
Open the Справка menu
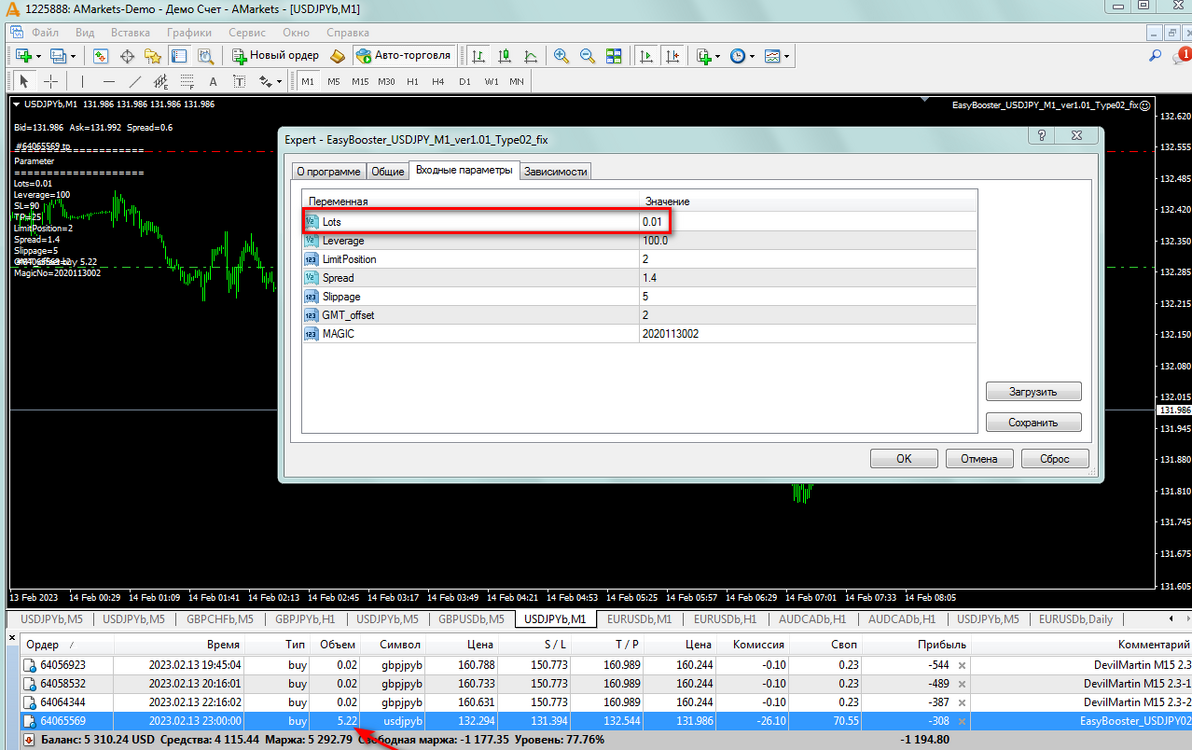[x=347, y=33]
